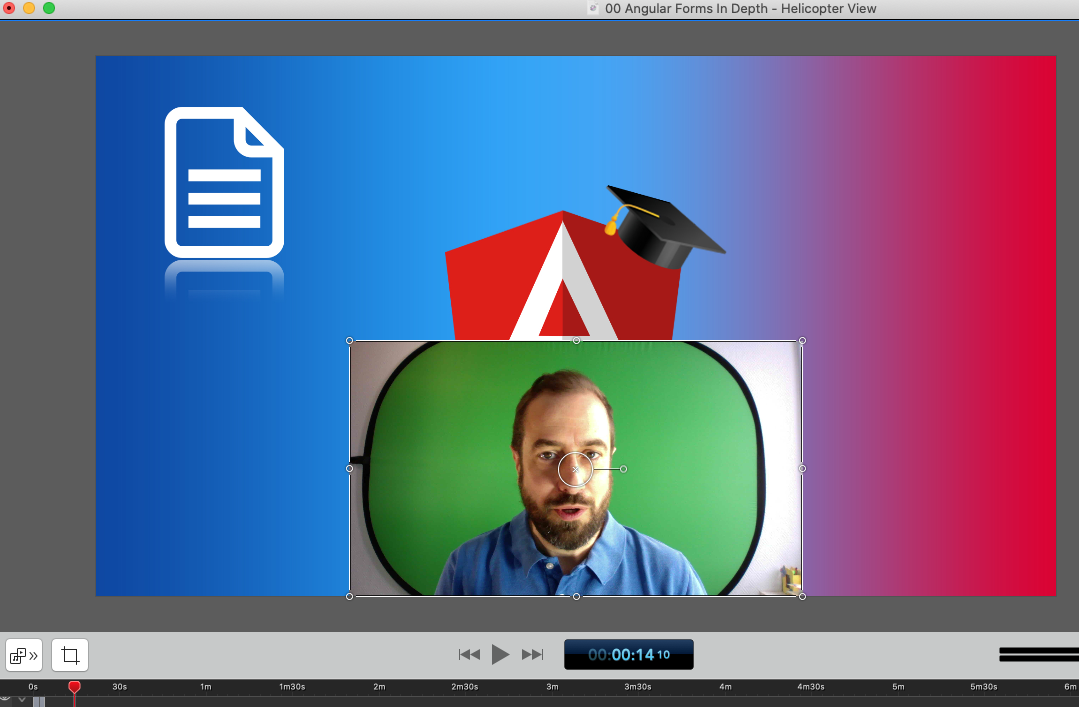
Task: Click the 4m mark on the timeline ruler
Action: pyautogui.click(x=725, y=687)
